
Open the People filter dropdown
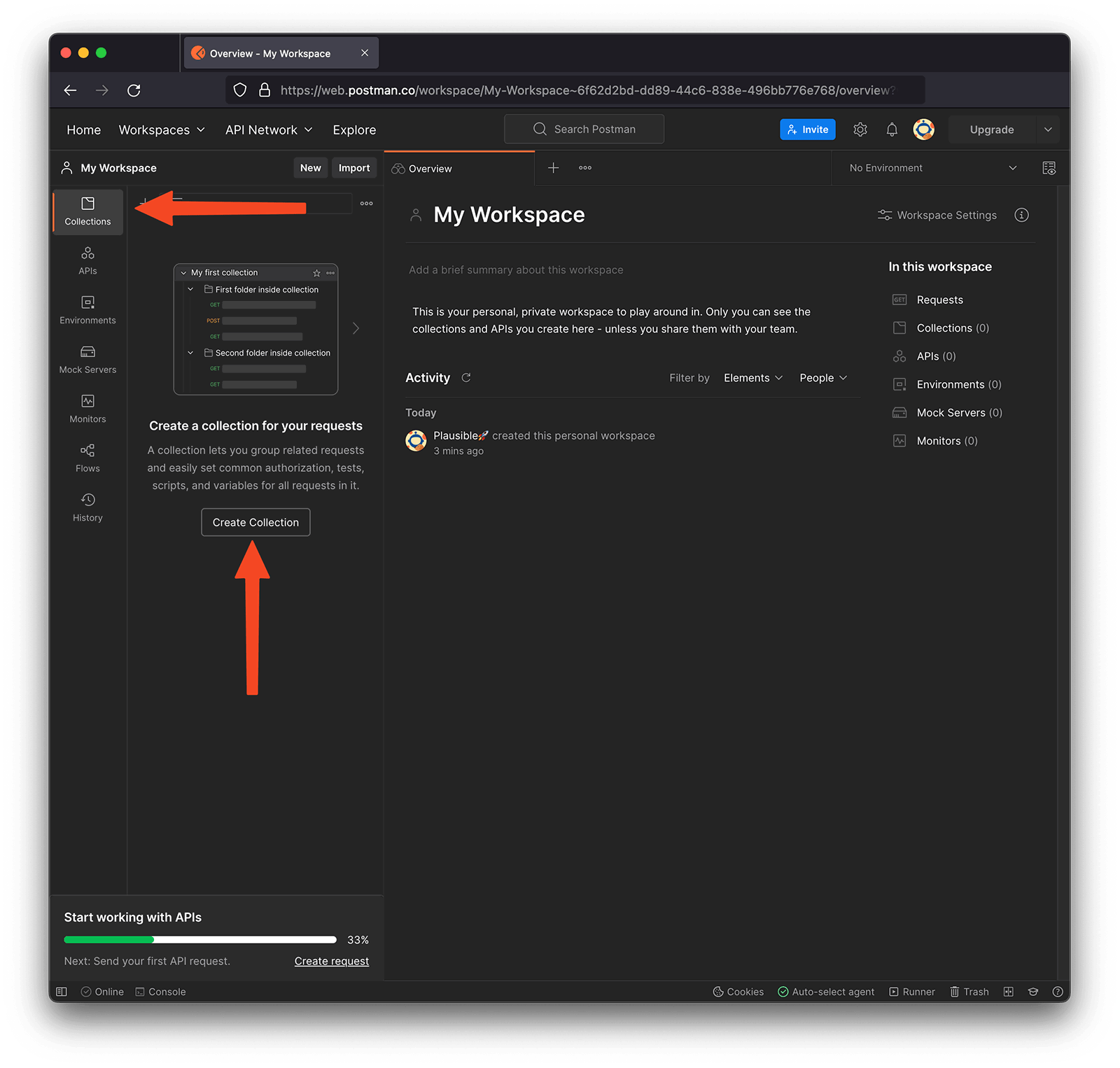[x=823, y=378]
